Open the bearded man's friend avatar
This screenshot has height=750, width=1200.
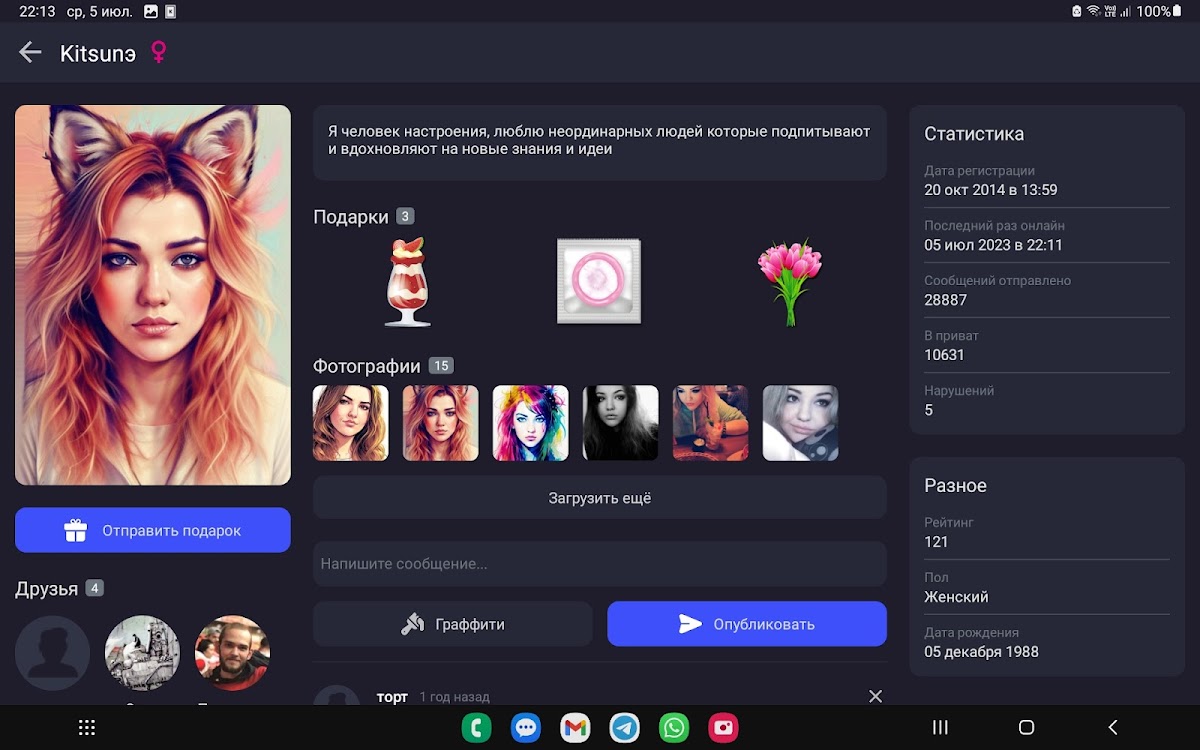click(x=232, y=653)
